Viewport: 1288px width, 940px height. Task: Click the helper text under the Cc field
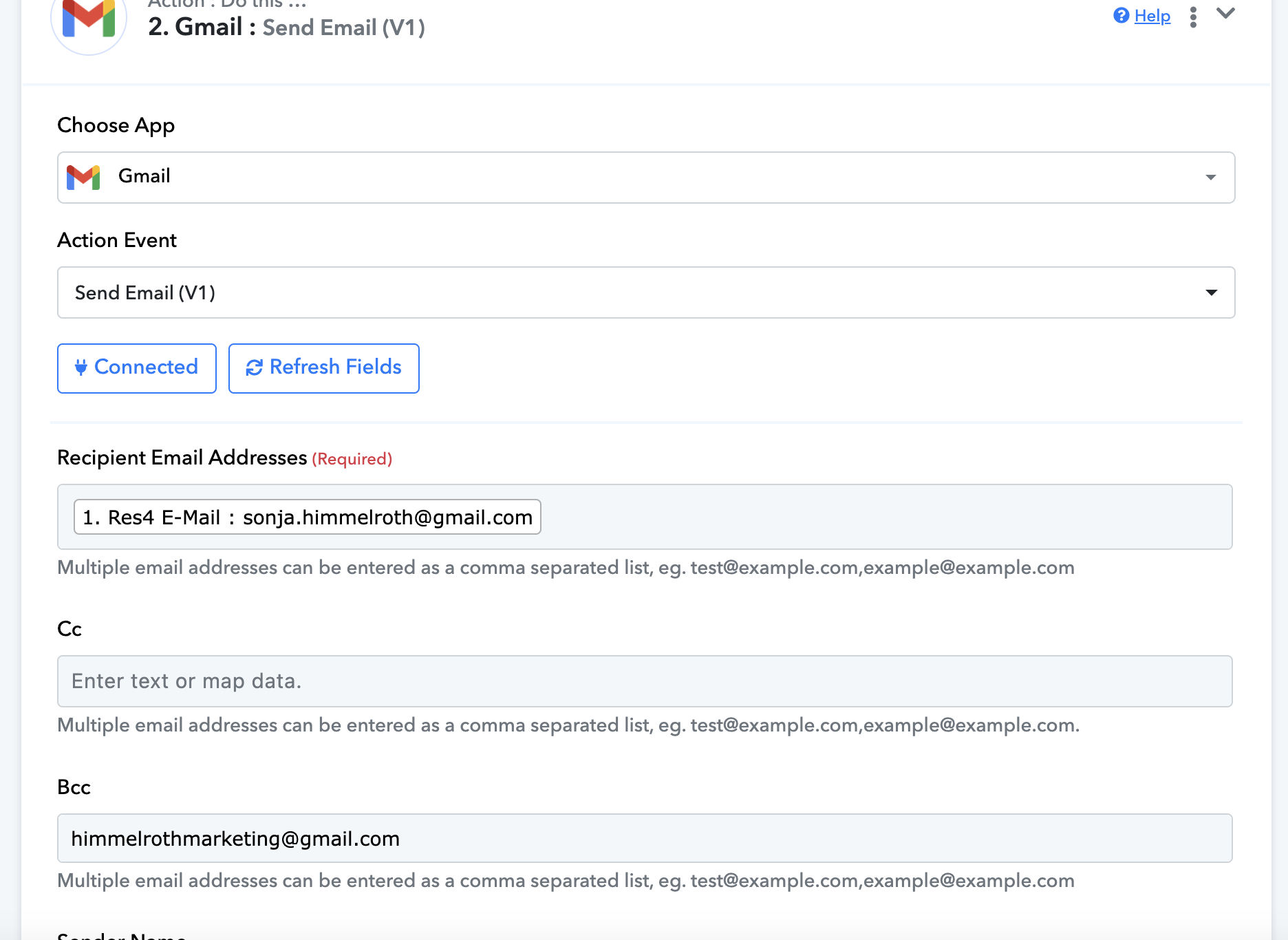[x=568, y=725]
